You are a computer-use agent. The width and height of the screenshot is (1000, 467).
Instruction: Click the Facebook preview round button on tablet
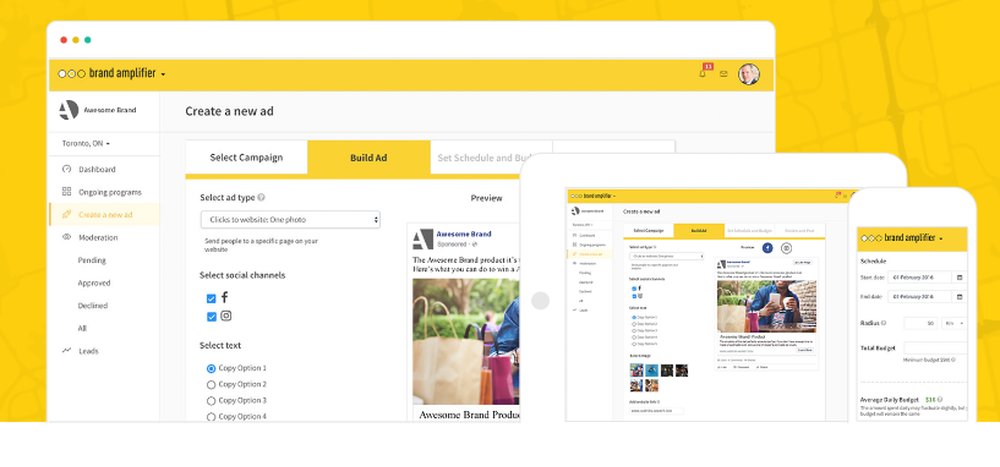(x=768, y=248)
